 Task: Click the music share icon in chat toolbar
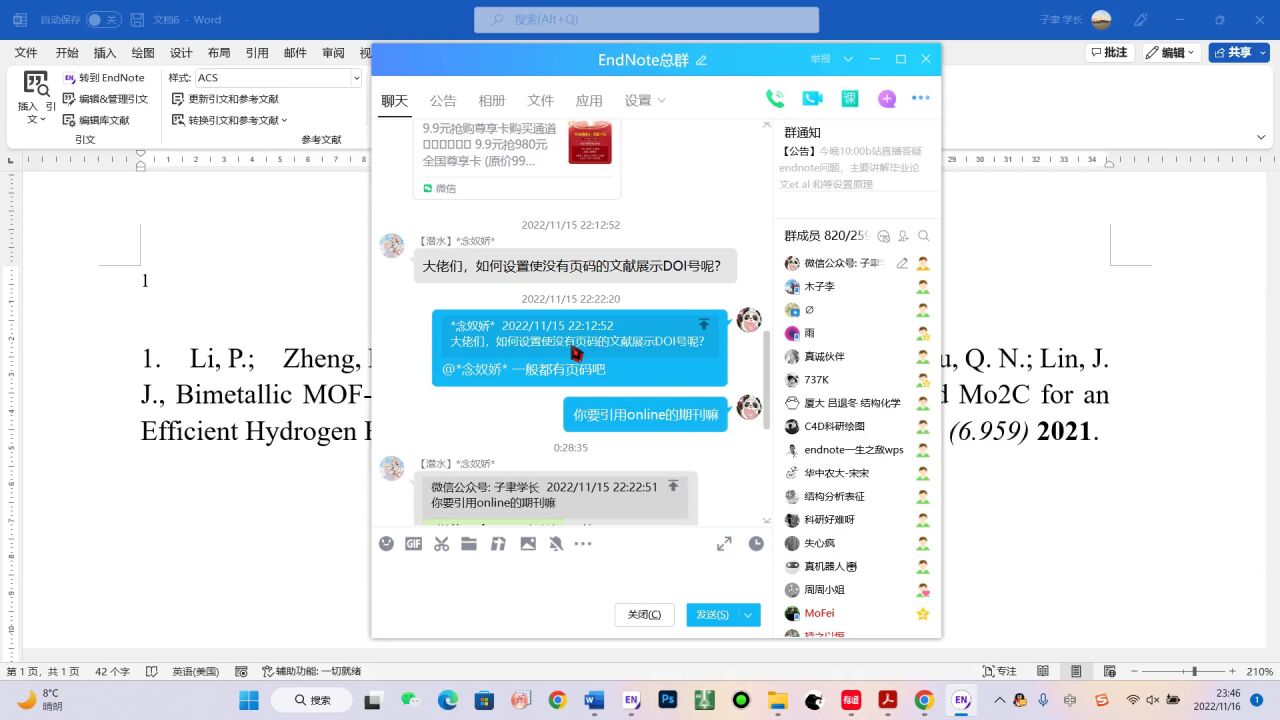click(x=498, y=544)
